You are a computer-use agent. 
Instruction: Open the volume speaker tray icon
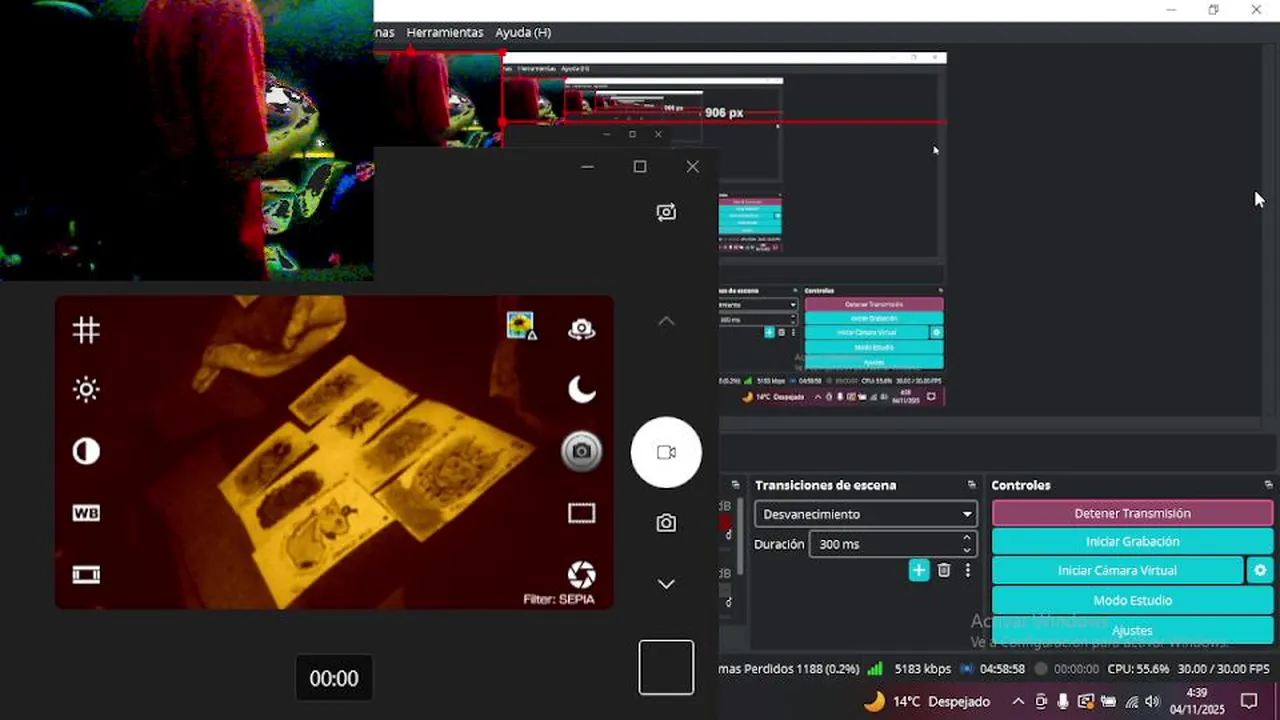[x=1152, y=701]
